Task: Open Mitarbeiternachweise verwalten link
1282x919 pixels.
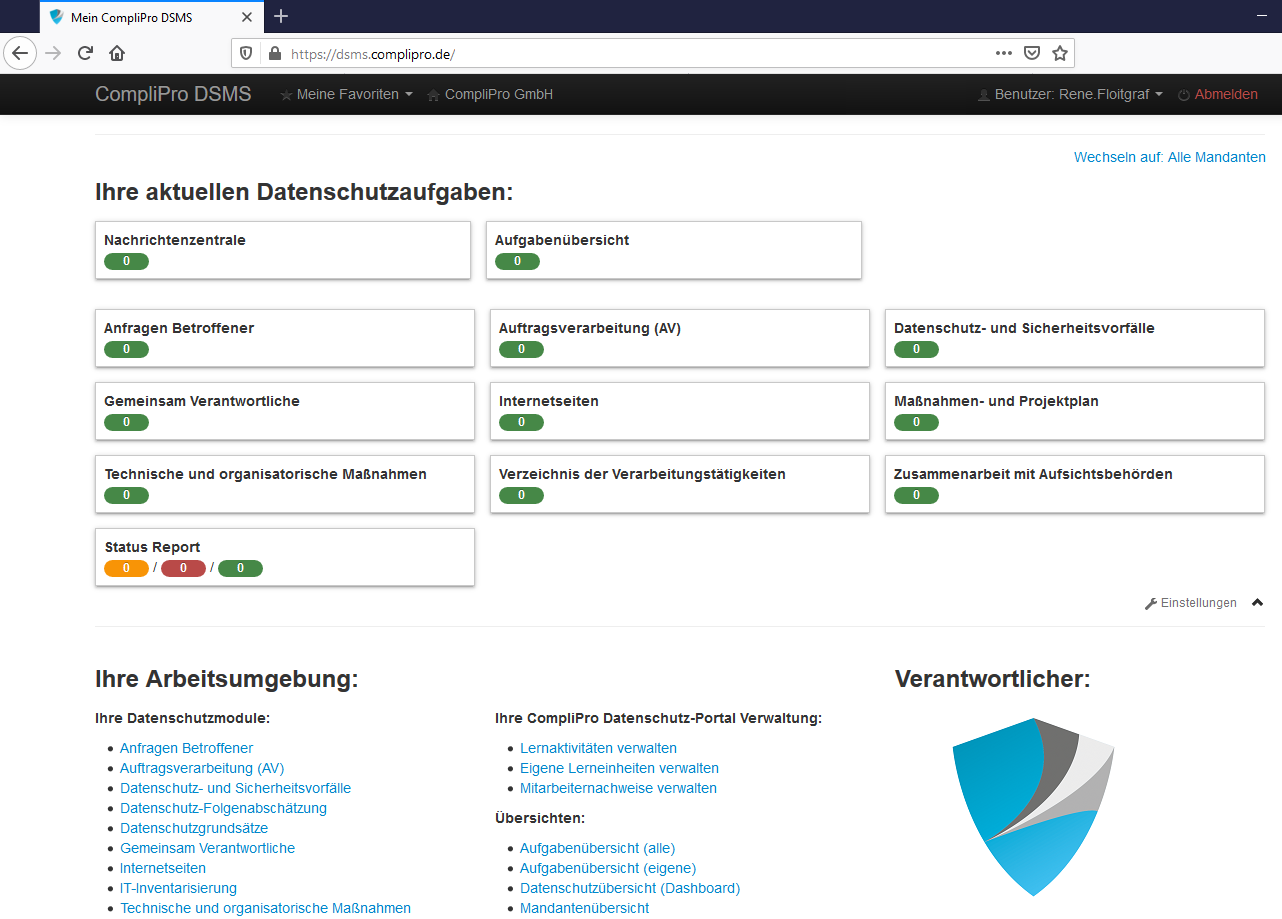Action: point(618,788)
